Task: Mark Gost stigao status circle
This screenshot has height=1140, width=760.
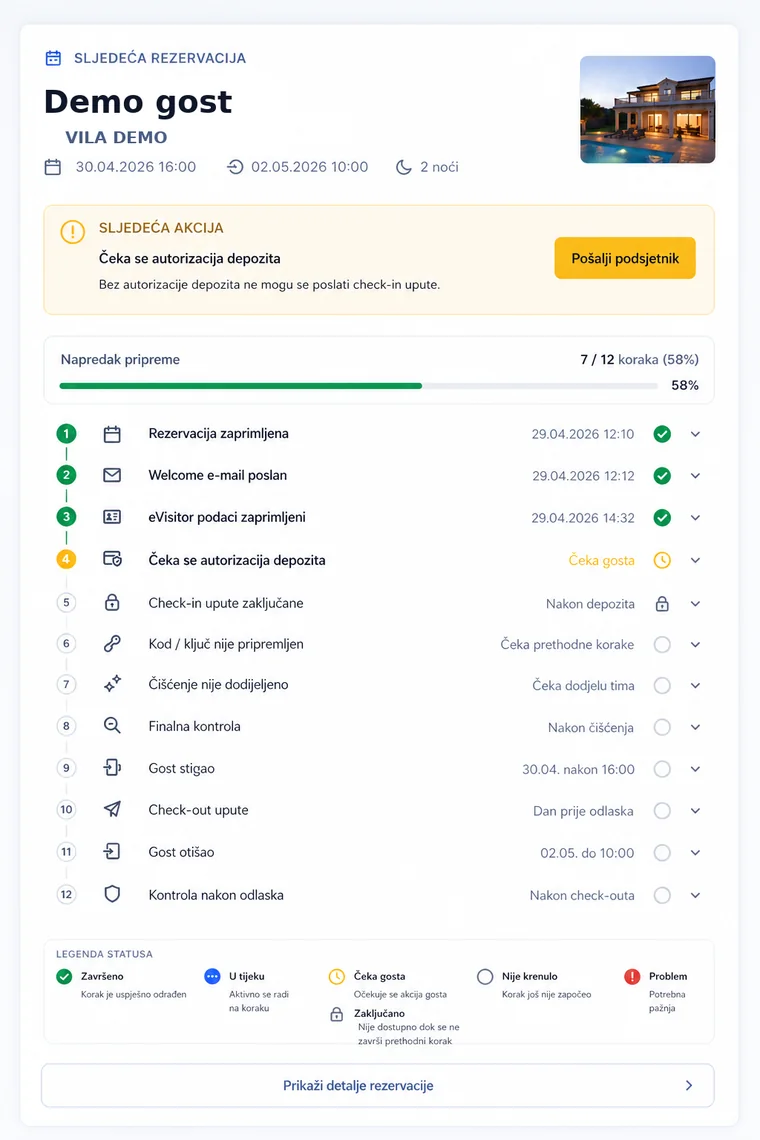Action: [x=662, y=769]
